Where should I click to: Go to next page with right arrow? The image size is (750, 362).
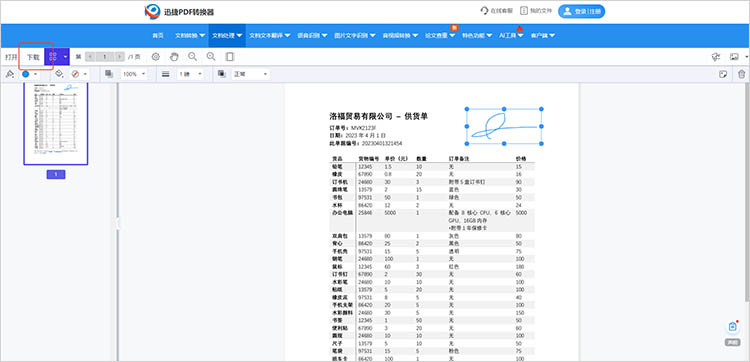120,57
